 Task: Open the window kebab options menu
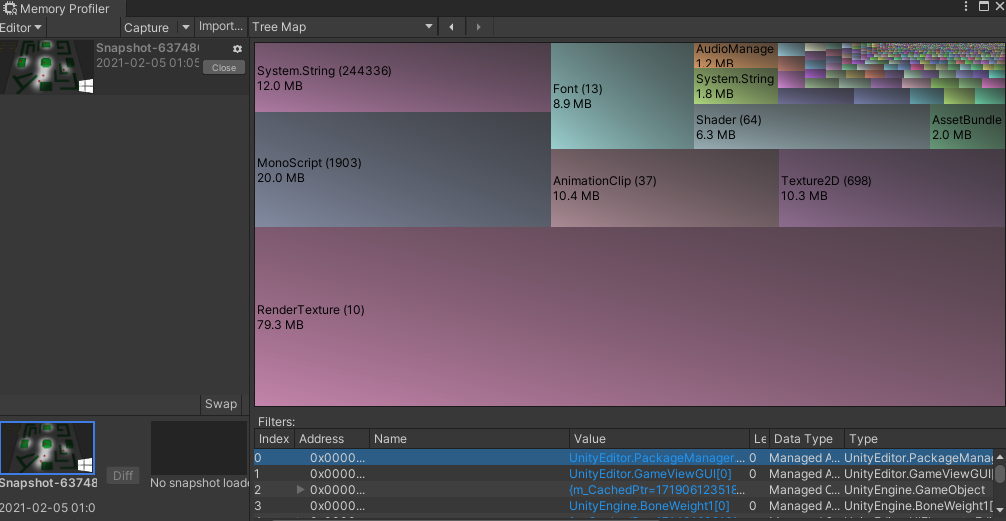tap(966, 6)
